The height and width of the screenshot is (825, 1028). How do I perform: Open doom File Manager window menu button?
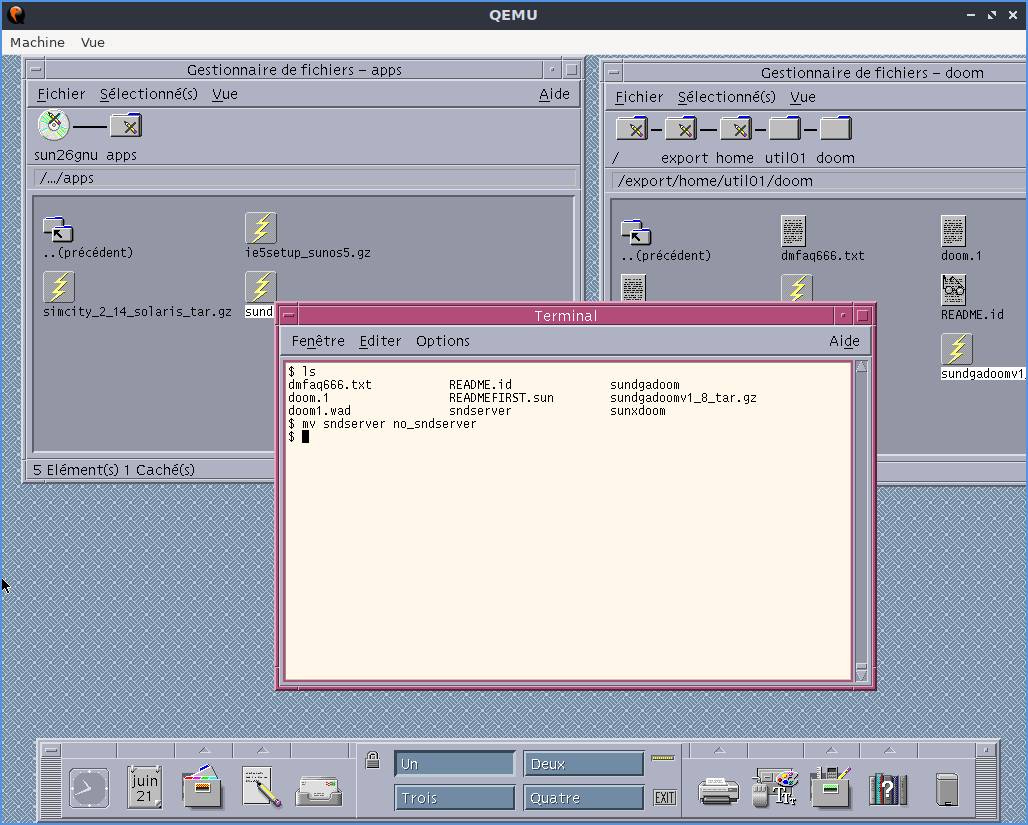coord(613,72)
